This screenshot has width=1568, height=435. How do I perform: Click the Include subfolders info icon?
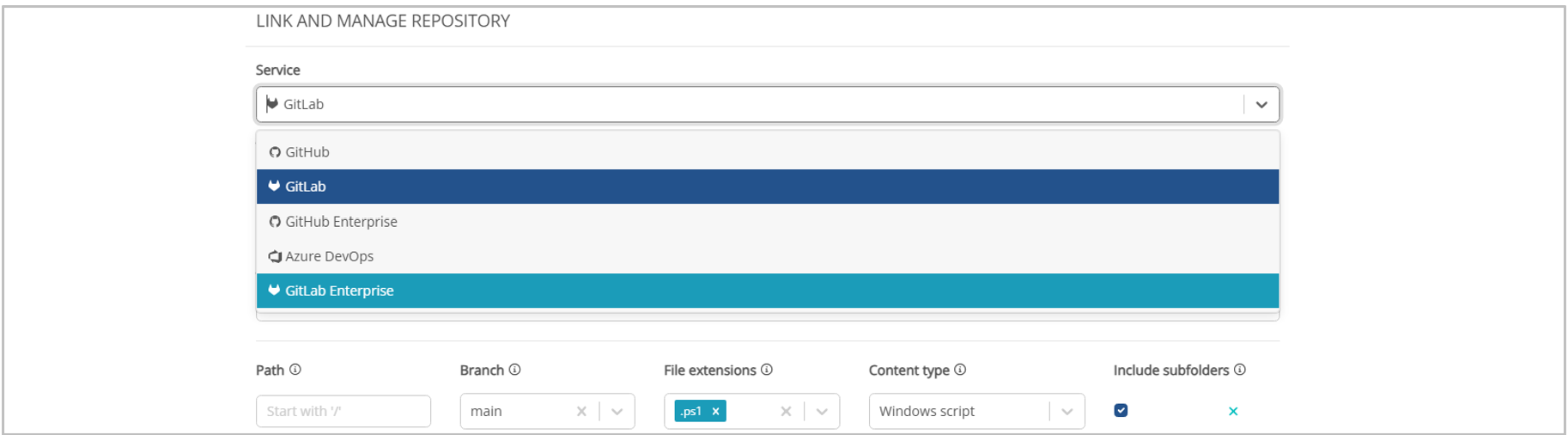[x=1240, y=370]
